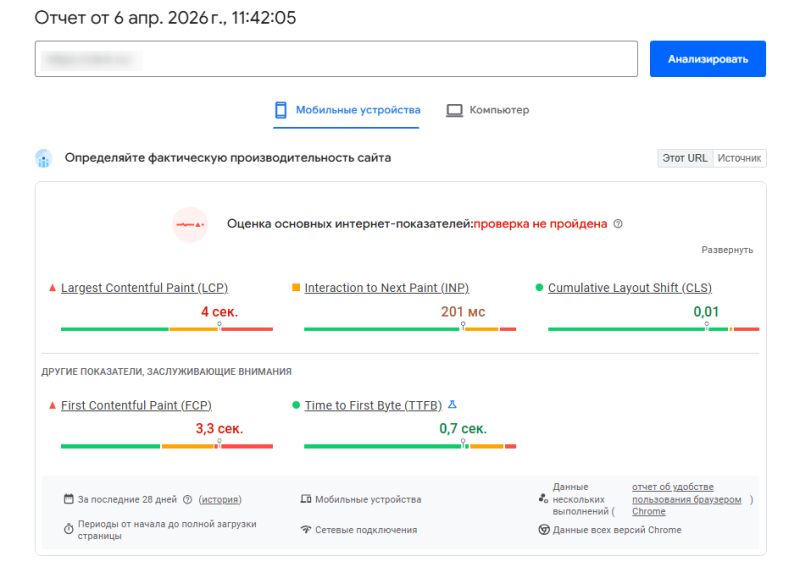Click Периоды от начала до полной загрузки text
Screen dimensions: 800x567
click(167, 530)
